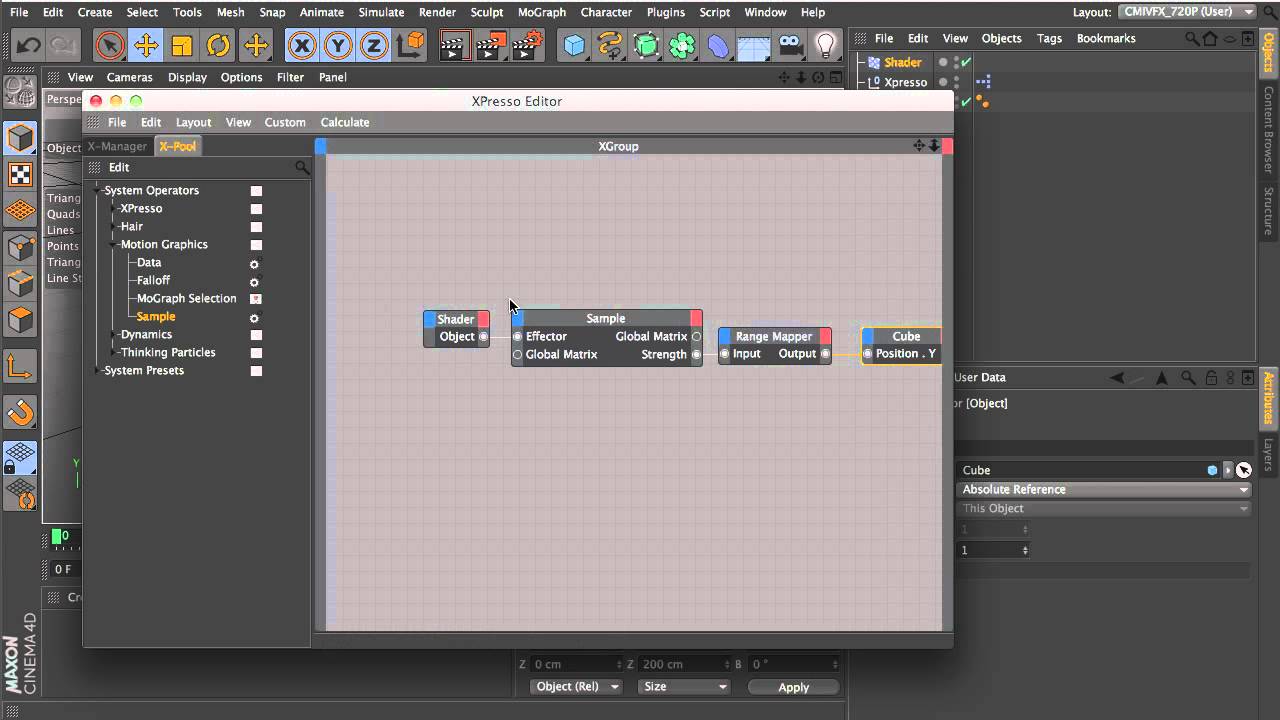Viewport: 1280px width, 720px height.
Task: Enable Polygons mode in left toolbar
Action: tap(20, 321)
